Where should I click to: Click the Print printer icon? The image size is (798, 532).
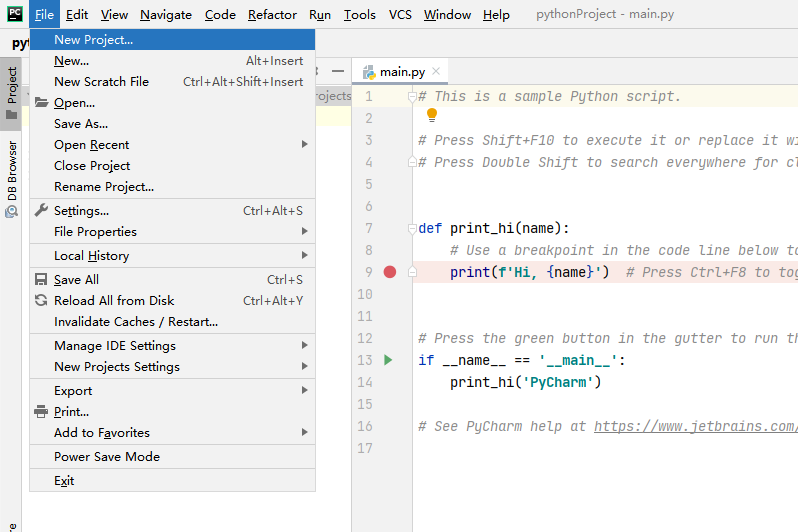[41, 411]
